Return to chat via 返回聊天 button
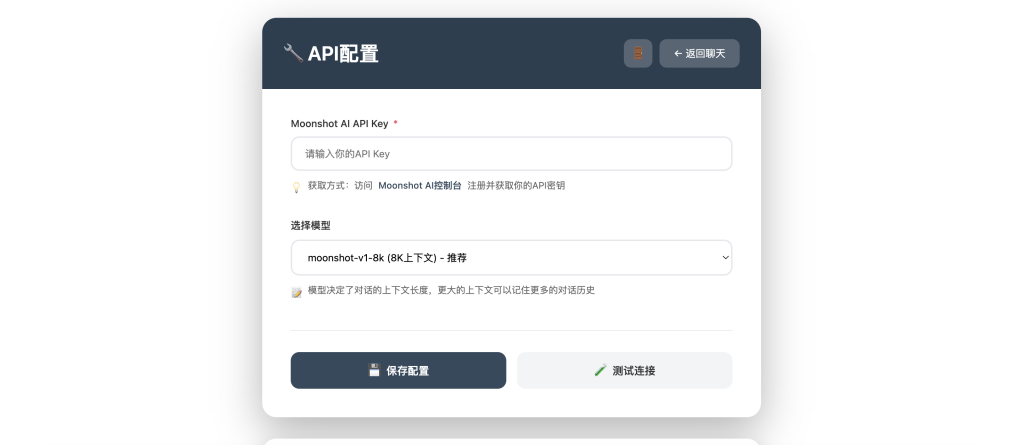 (699, 53)
